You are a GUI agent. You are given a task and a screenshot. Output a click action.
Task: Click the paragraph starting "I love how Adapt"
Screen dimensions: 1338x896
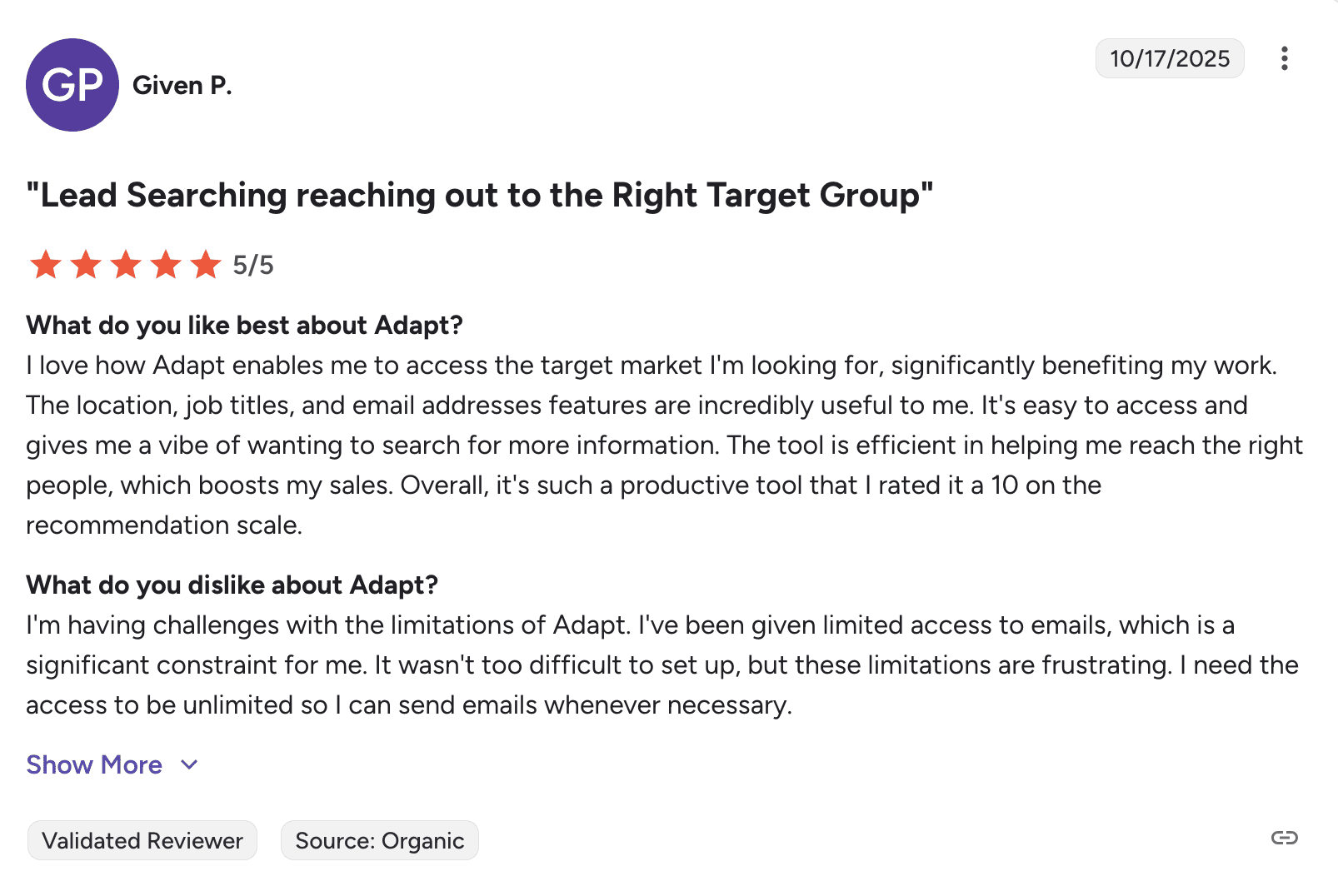tap(650, 445)
